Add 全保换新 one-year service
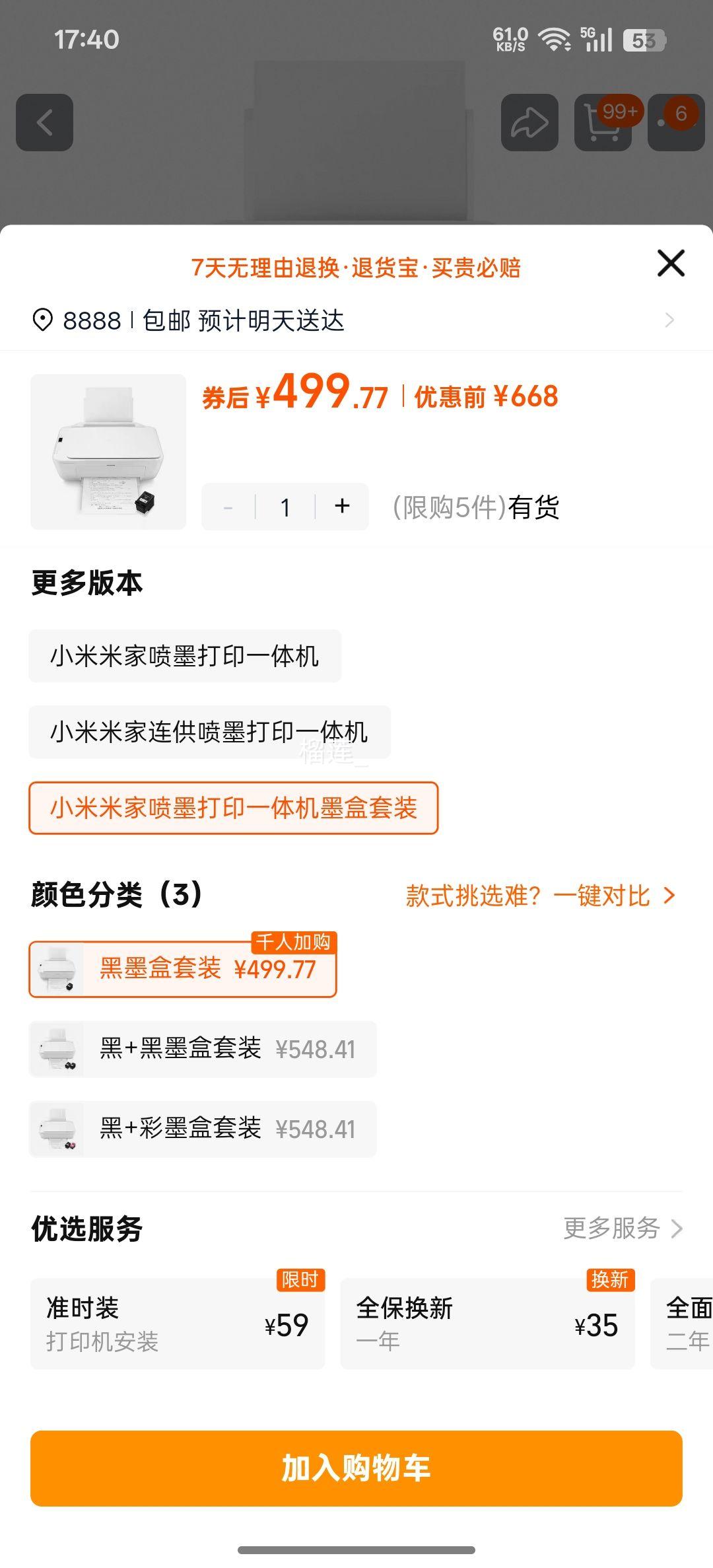The height and width of the screenshot is (1568, 713). pyautogui.click(x=487, y=1324)
